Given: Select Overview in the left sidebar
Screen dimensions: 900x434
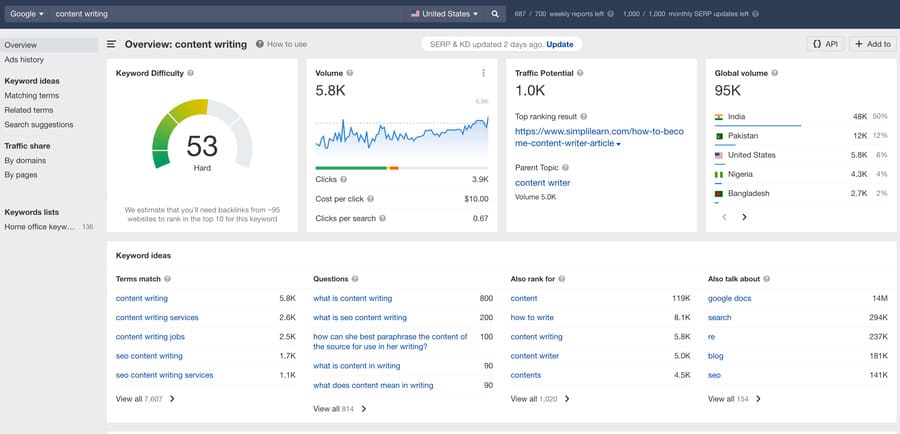Looking at the screenshot, I should click(x=49, y=45).
